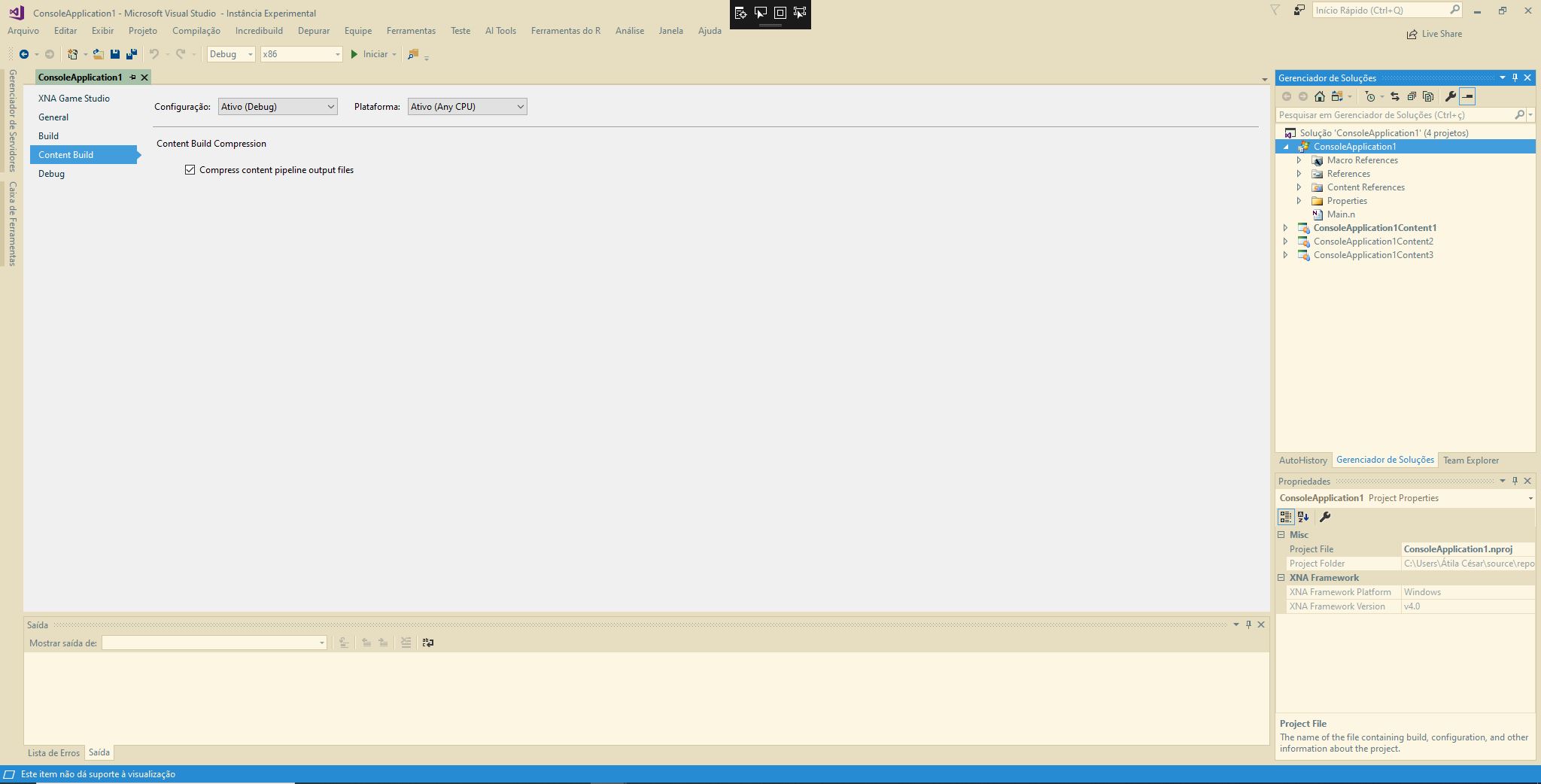Viewport: 1541px width, 784px height.
Task: Click the Pesquisar search field in Solution Explorer
Action: coord(1392,115)
